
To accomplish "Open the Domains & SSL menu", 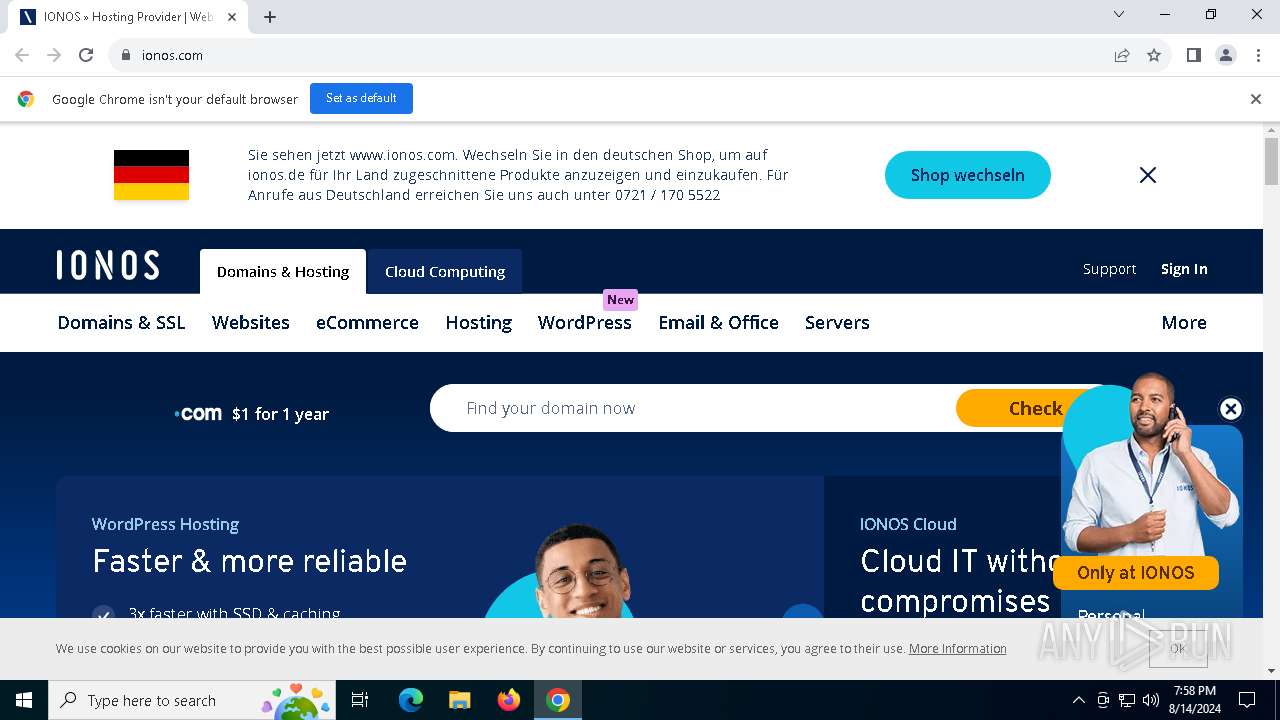I will click(x=121, y=323).
